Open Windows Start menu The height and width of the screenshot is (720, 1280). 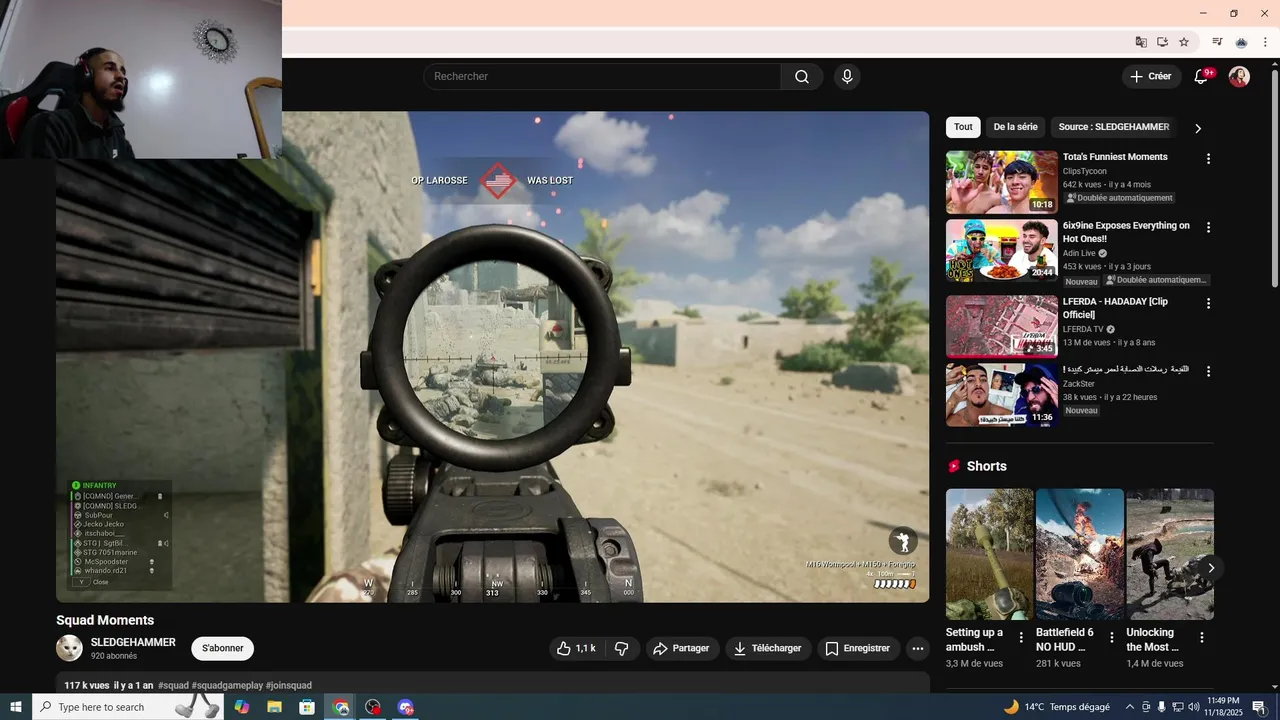click(x=16, y=707)
